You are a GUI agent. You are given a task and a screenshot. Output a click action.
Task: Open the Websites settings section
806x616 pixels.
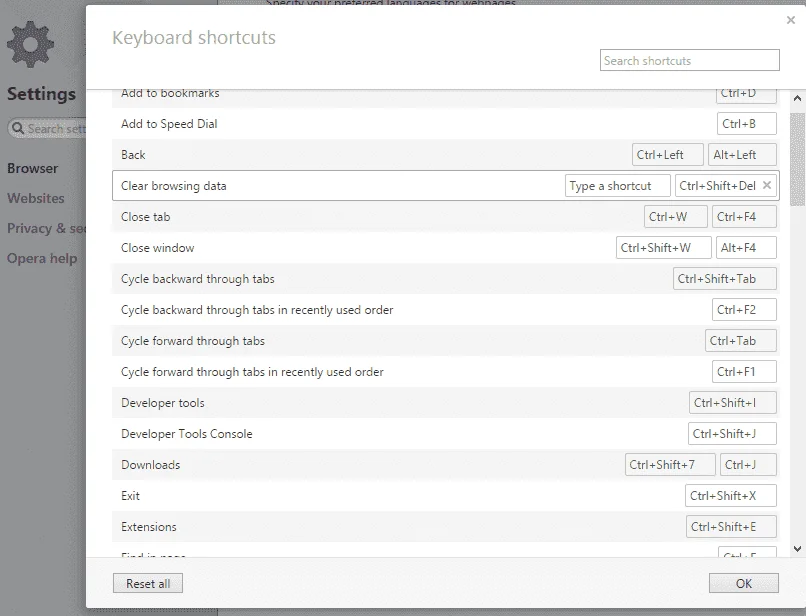35,198
